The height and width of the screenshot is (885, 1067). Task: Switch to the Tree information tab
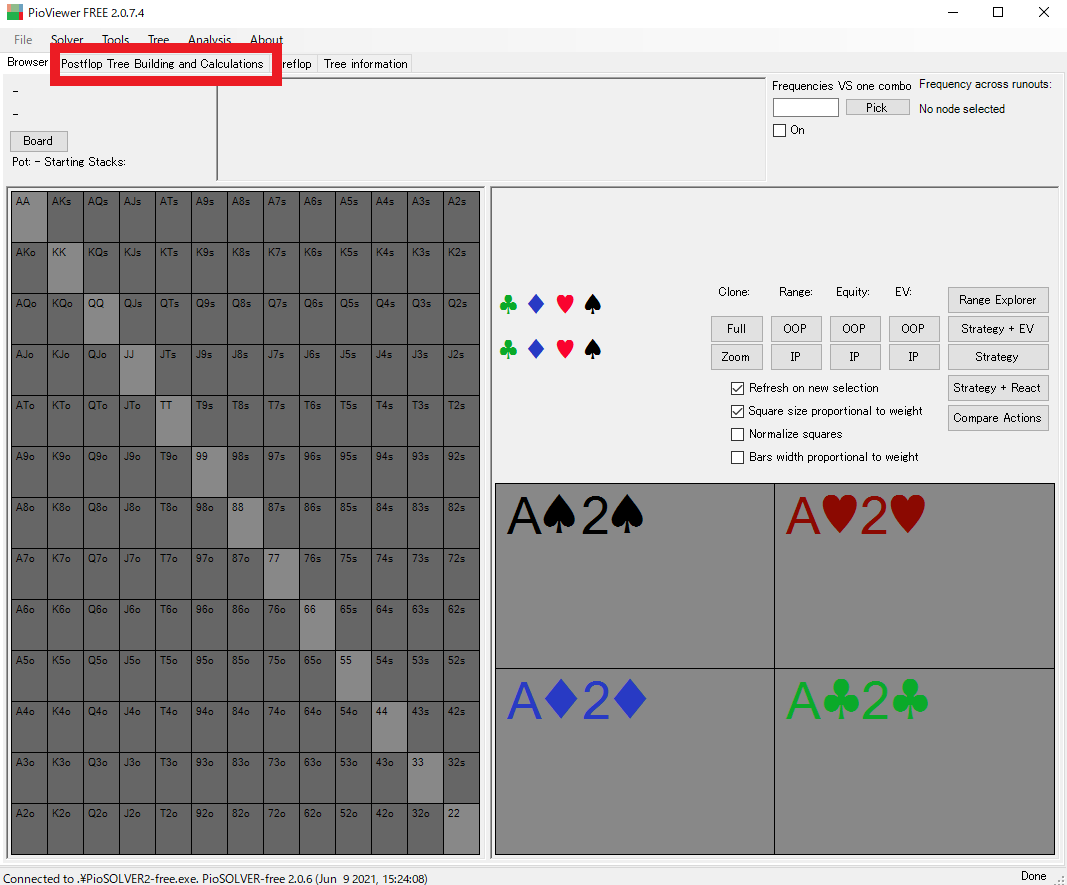(x=365, y=64)
